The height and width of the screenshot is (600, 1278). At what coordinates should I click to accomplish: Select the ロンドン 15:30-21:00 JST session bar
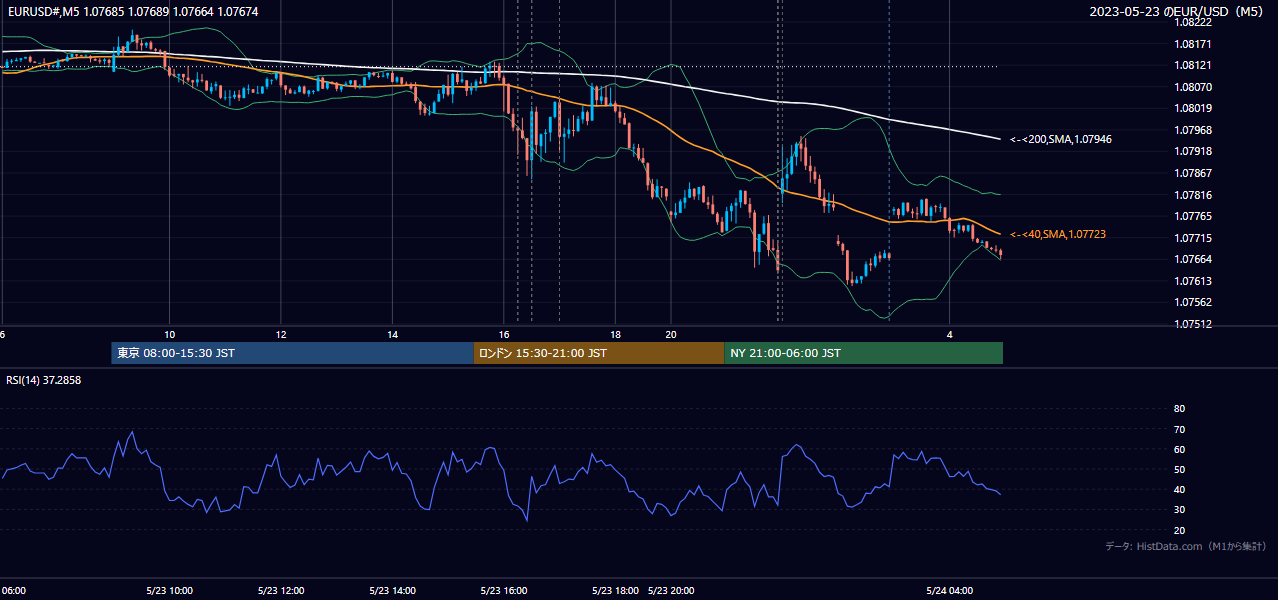[x=598, y=353]
